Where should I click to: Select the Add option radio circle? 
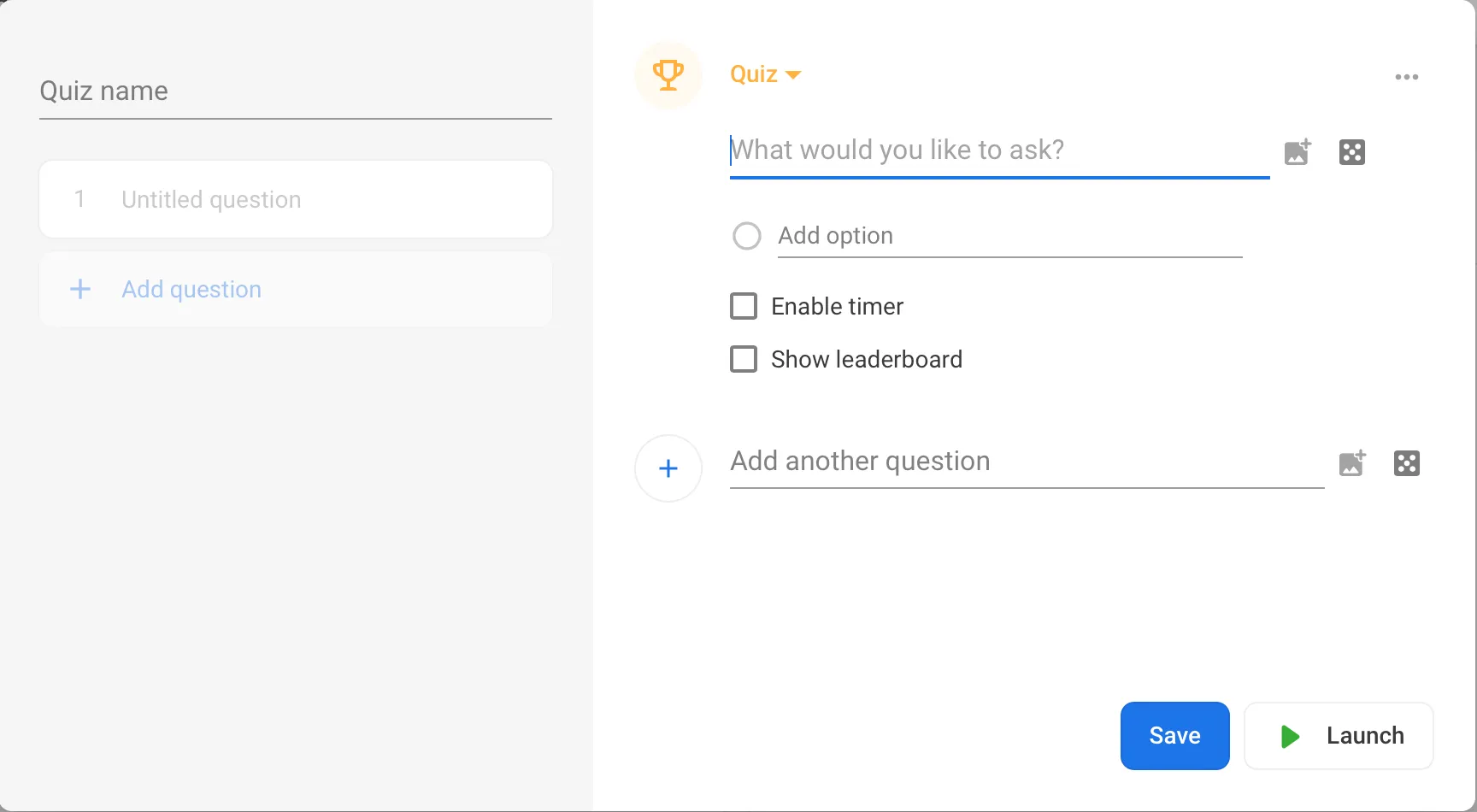pyautogui.click(x=747, y=236)
